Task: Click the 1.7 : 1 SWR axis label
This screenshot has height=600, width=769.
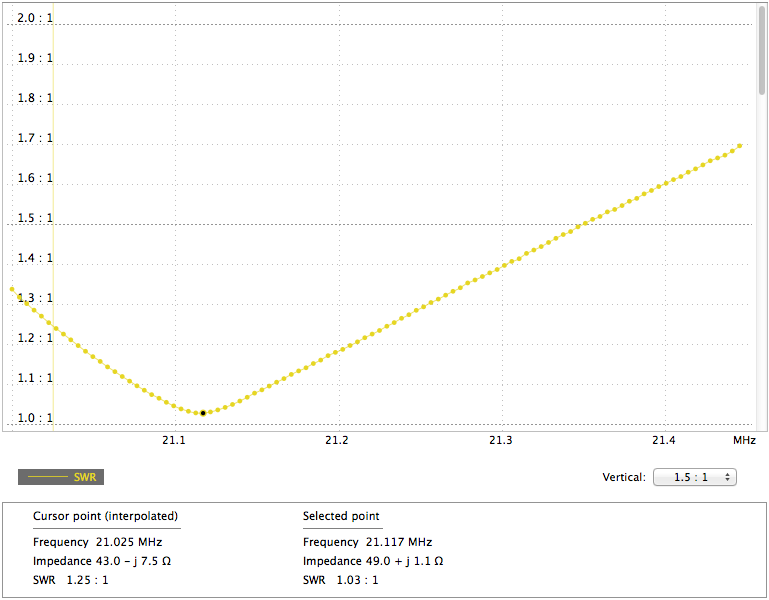Action: [x=35, y=138]
